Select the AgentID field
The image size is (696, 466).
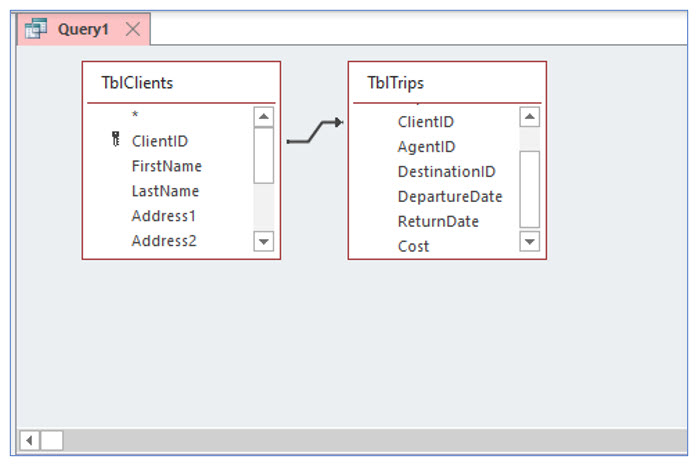[427, 146]
